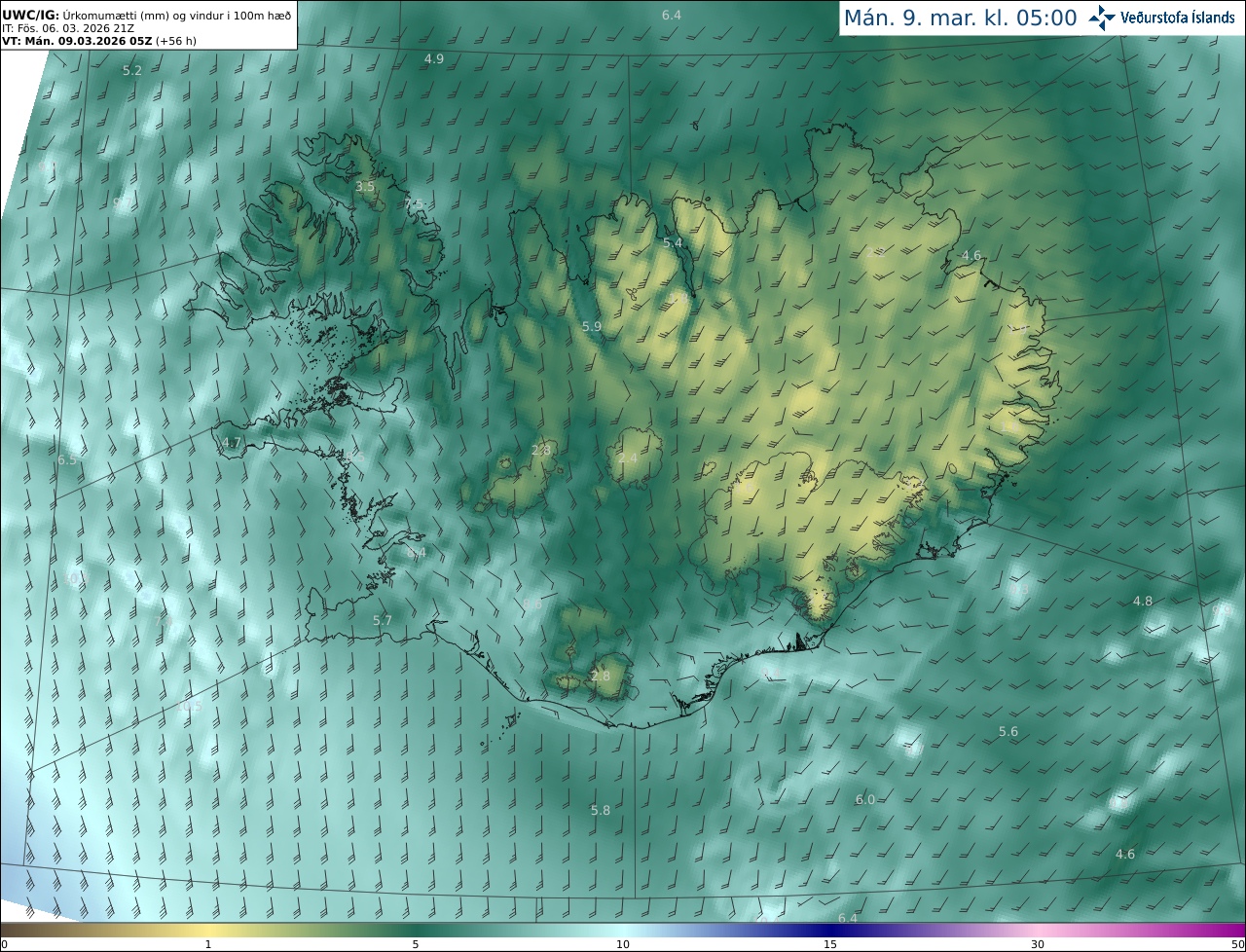The height and width of the screenshot is (952, 1246).
Task: Click the 50 tick on the color scale
Action: (1237, 944)
